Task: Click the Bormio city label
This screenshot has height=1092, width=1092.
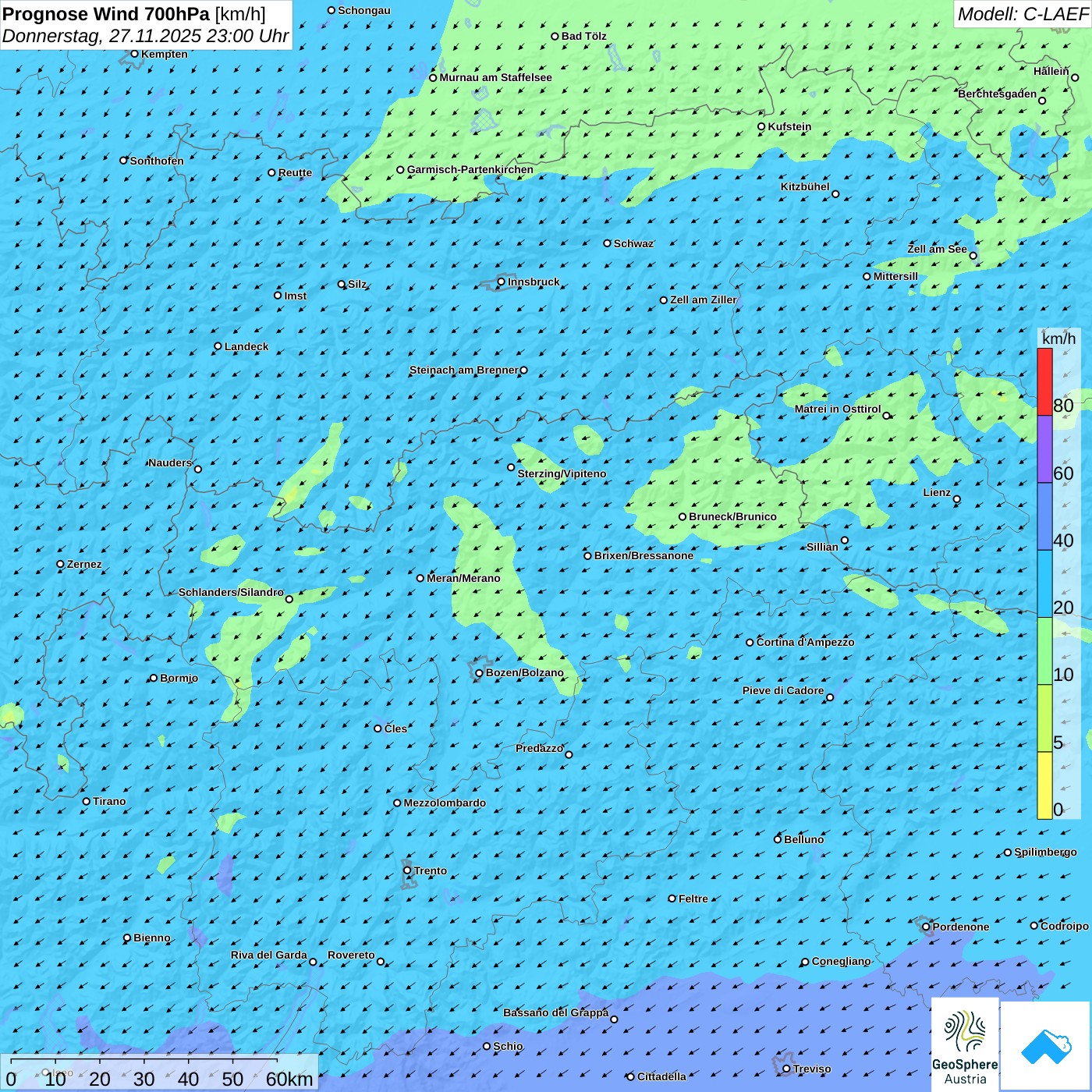Action: coord(179,678)
